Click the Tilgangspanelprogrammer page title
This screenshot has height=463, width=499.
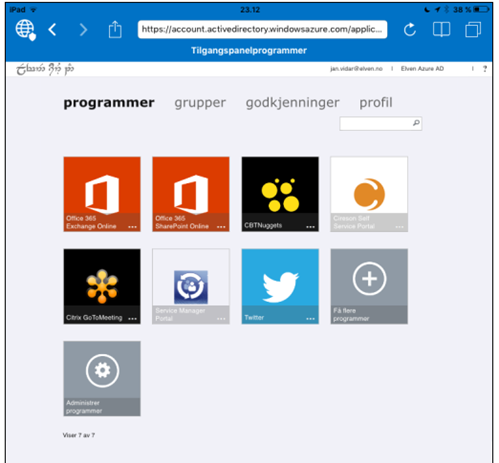coord(249,51)
